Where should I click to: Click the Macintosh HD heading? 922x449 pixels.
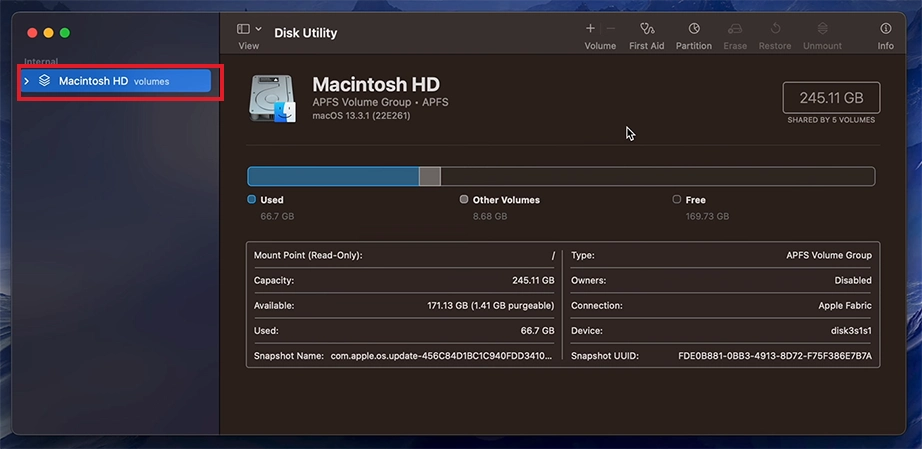tap(376, 85)
